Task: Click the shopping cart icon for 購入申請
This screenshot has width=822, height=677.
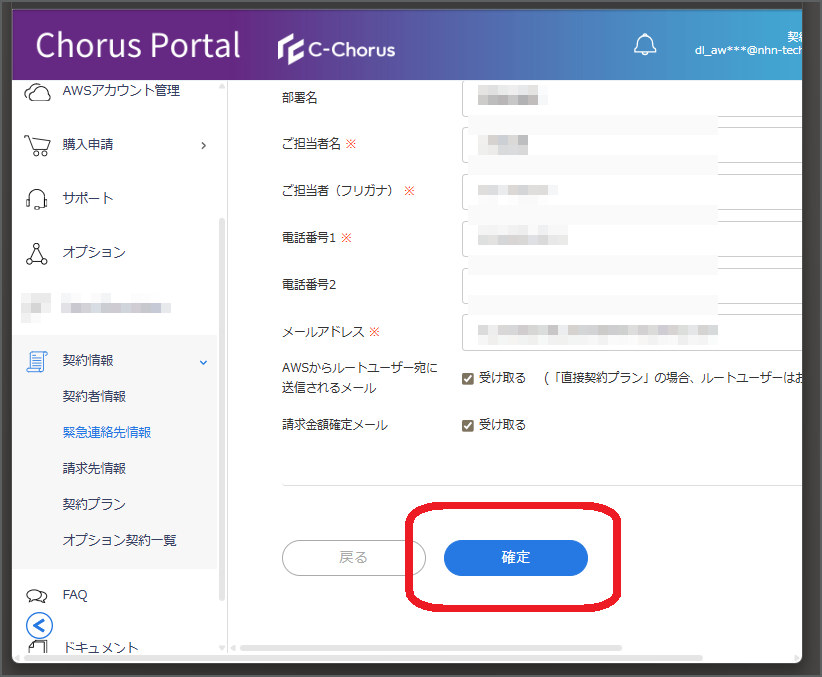Action: (x=37, y=145)
